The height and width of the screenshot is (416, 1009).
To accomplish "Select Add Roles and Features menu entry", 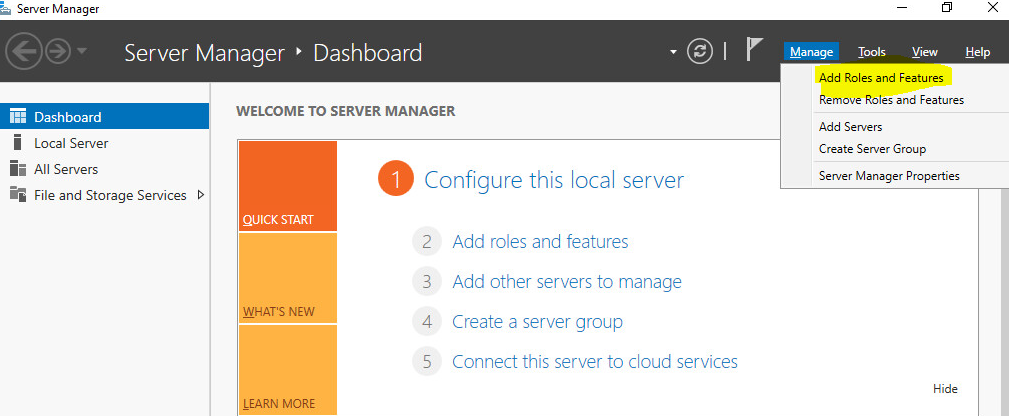I will [880, 78].
